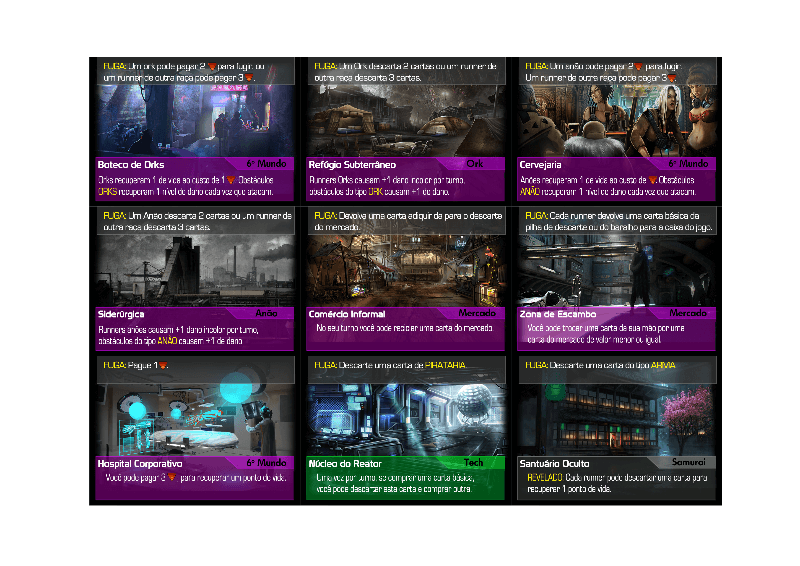Click the green 'Tech' tag on Núcleo do Reator

pyautogui.click(x=473, y=463)
